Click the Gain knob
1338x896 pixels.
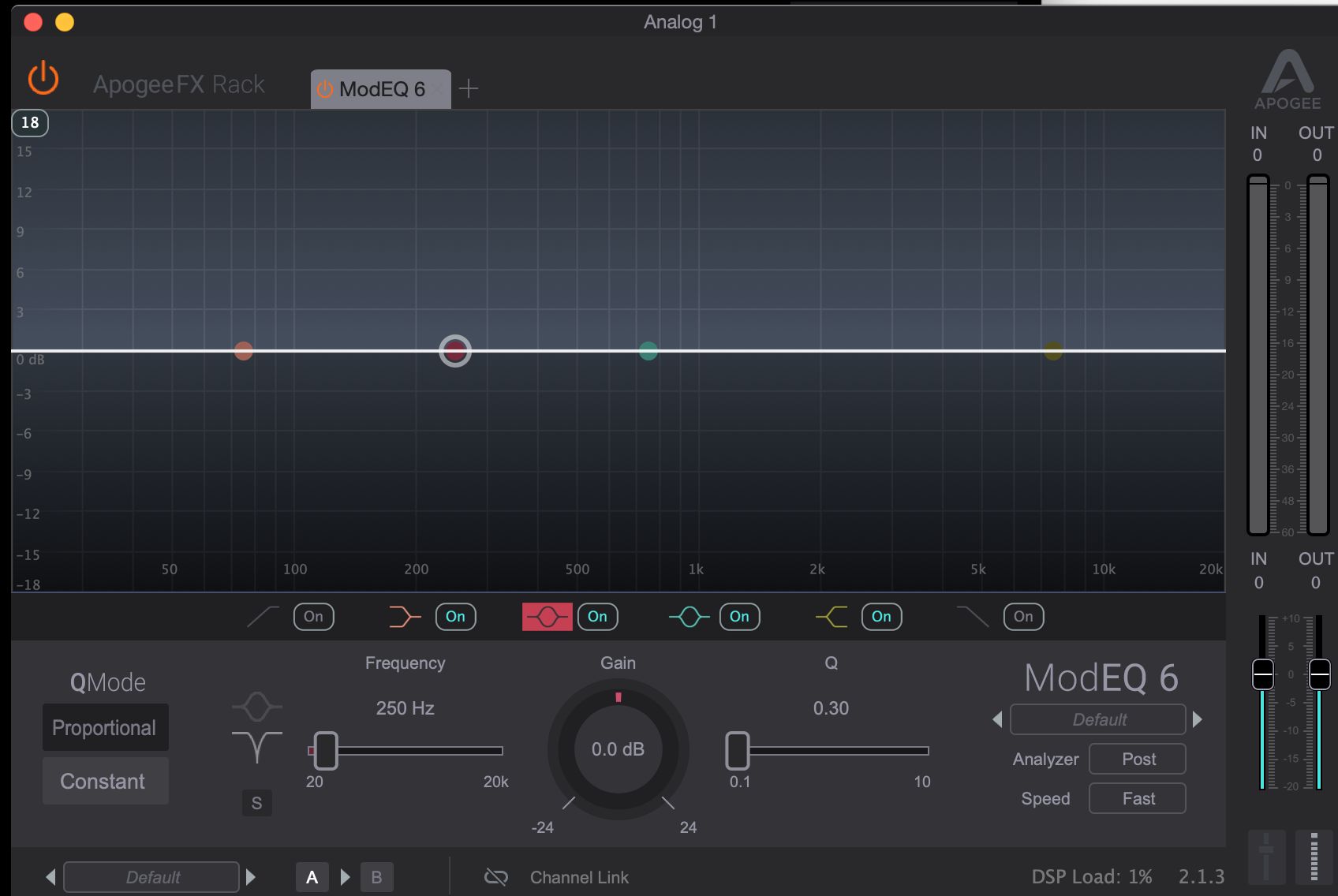click(619, 749)
